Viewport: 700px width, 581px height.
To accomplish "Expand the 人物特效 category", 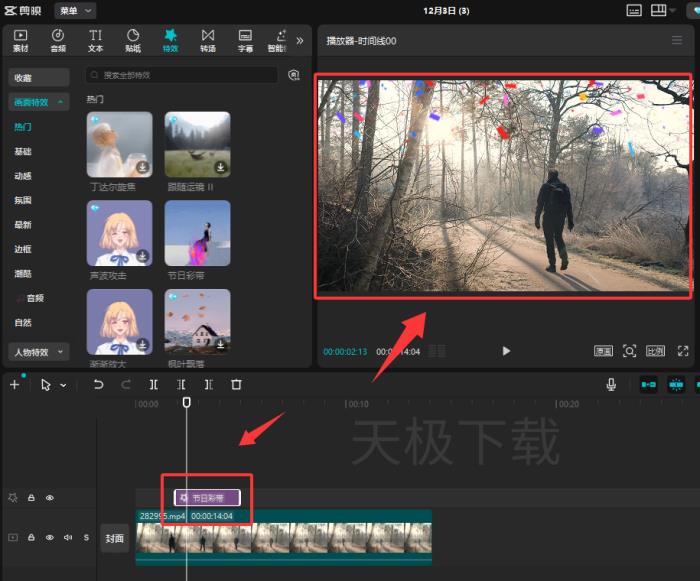I will (39, 352).
